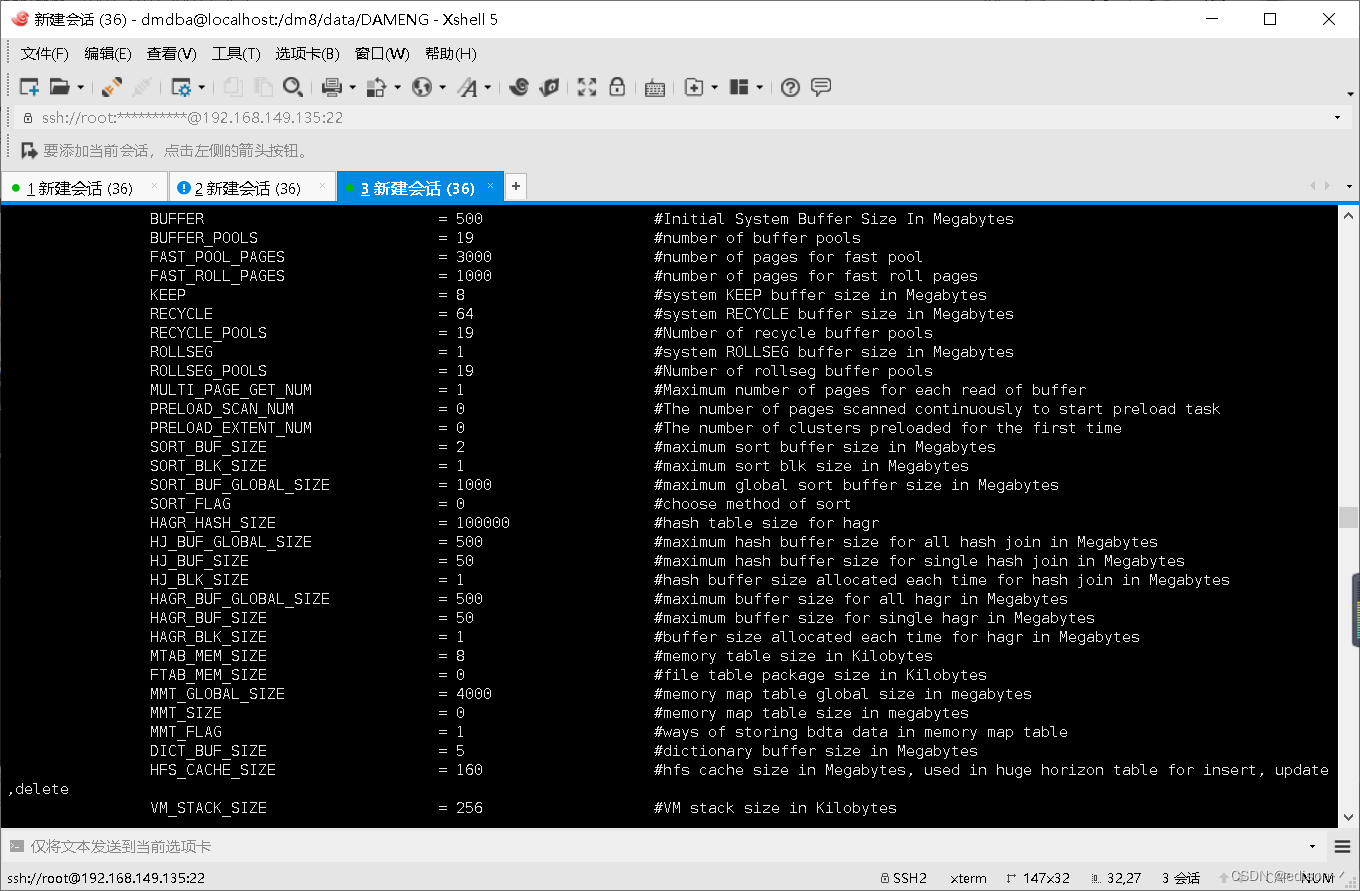Click the tab layout arrangement icon
Image resolution: width=1360 pixels, height=891 pixels.
pyautogui.click(x=739, y=88)
